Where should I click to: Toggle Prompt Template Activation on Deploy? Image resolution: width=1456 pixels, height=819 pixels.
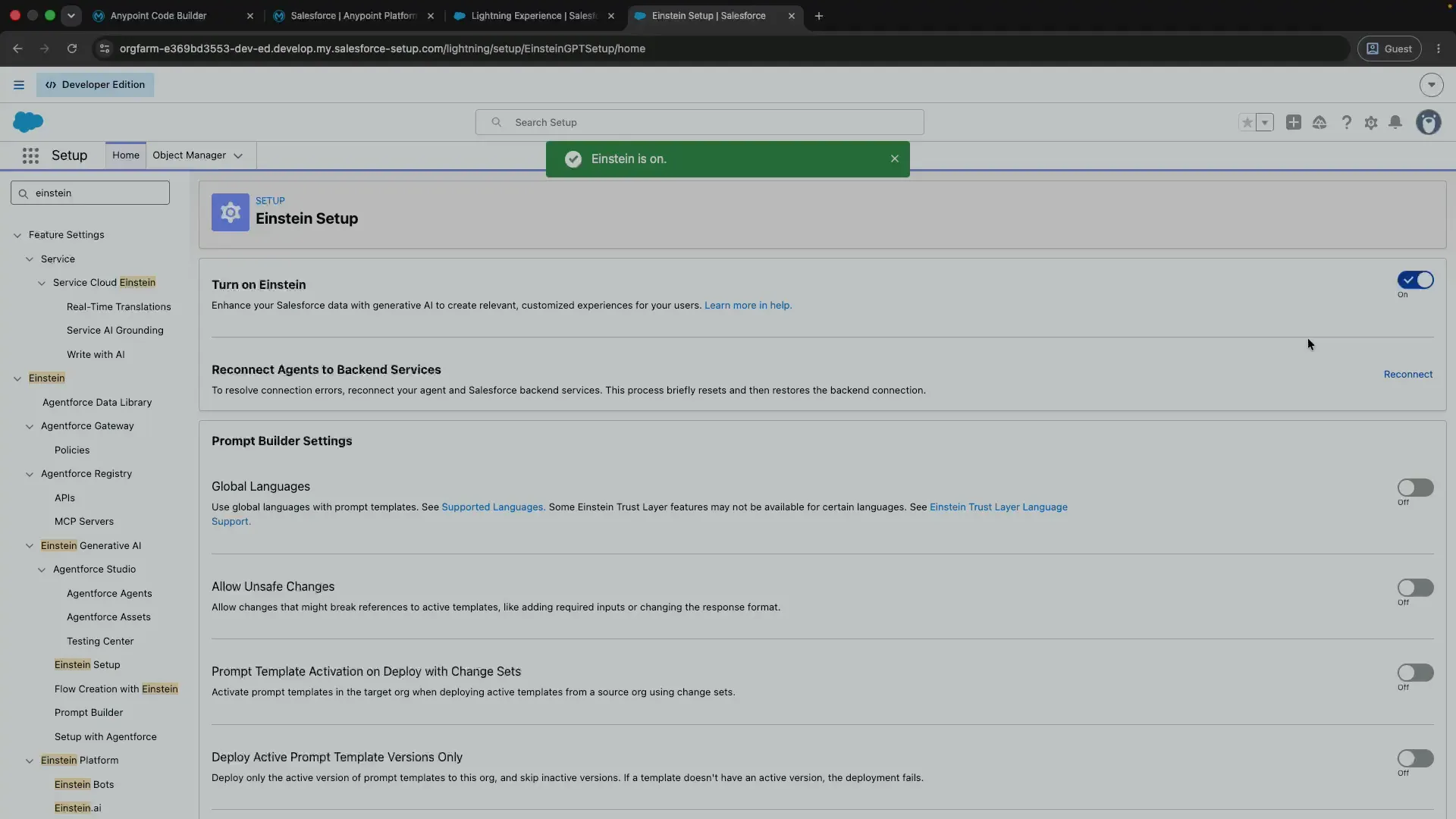click(1416, 673)
